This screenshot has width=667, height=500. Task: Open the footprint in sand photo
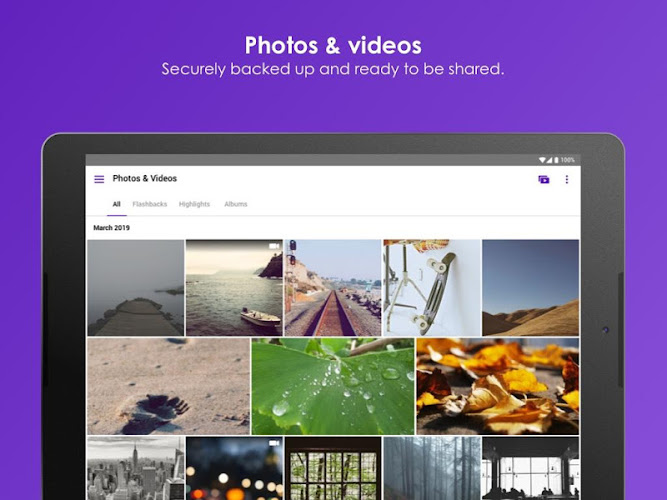pyautogui.click(x=168, y=386)
